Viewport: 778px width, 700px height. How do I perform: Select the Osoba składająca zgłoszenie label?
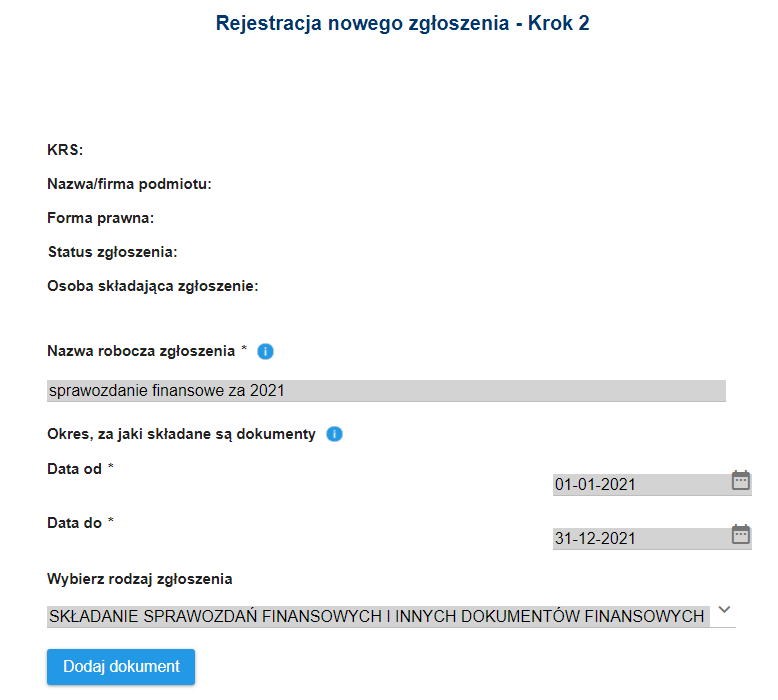(x=153, y=286)
